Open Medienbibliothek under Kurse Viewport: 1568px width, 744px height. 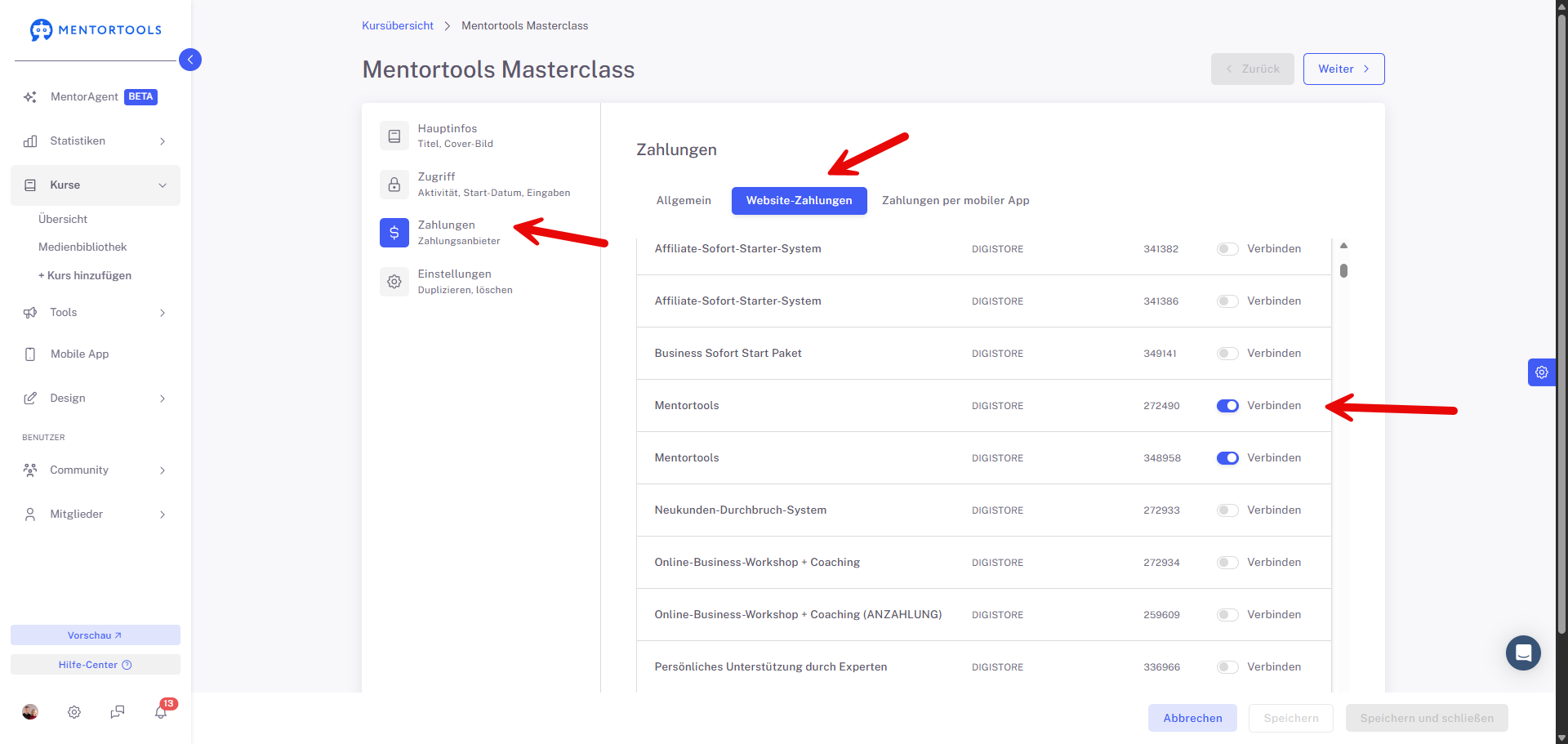click(82, 247)
